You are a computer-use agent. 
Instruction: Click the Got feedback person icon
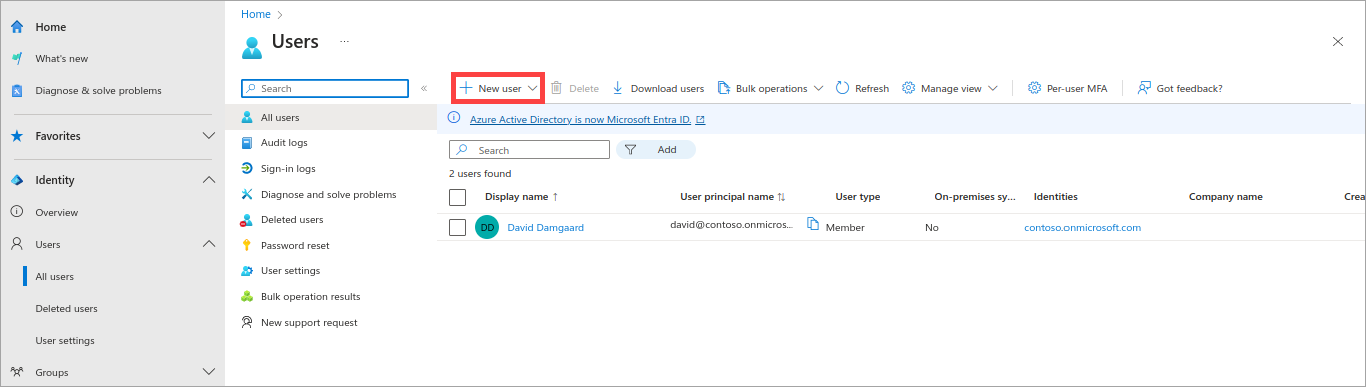(x=1144, y=88)
